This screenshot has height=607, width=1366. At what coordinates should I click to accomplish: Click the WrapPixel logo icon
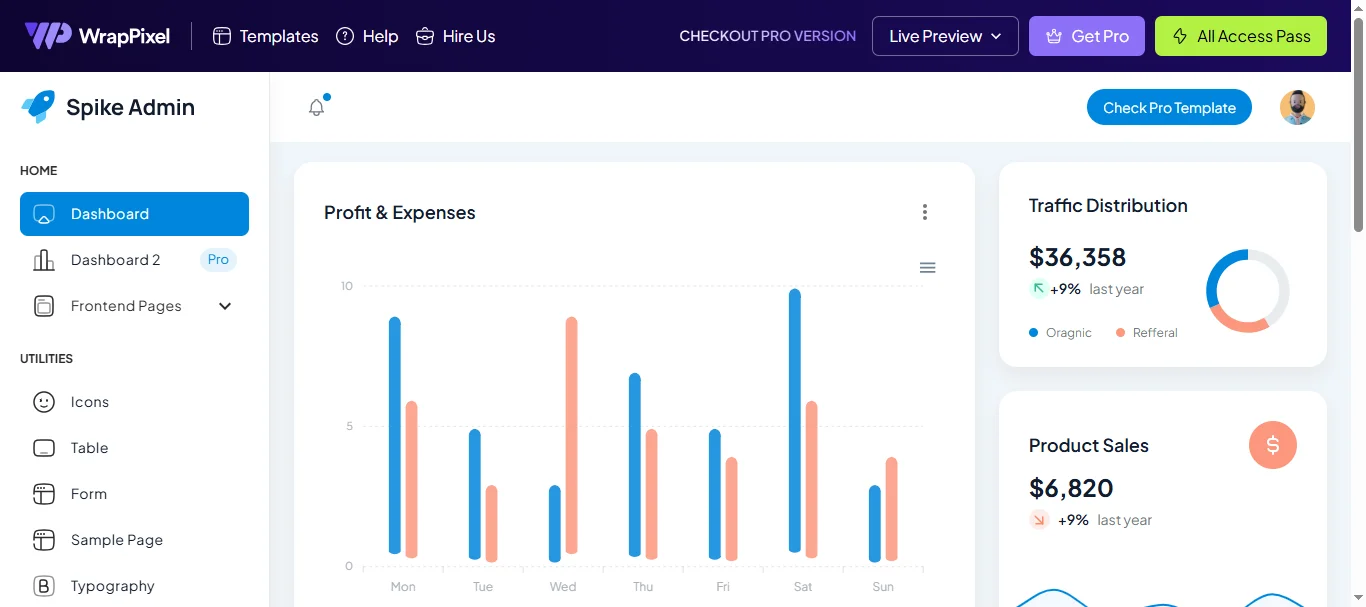pos(48,36)
